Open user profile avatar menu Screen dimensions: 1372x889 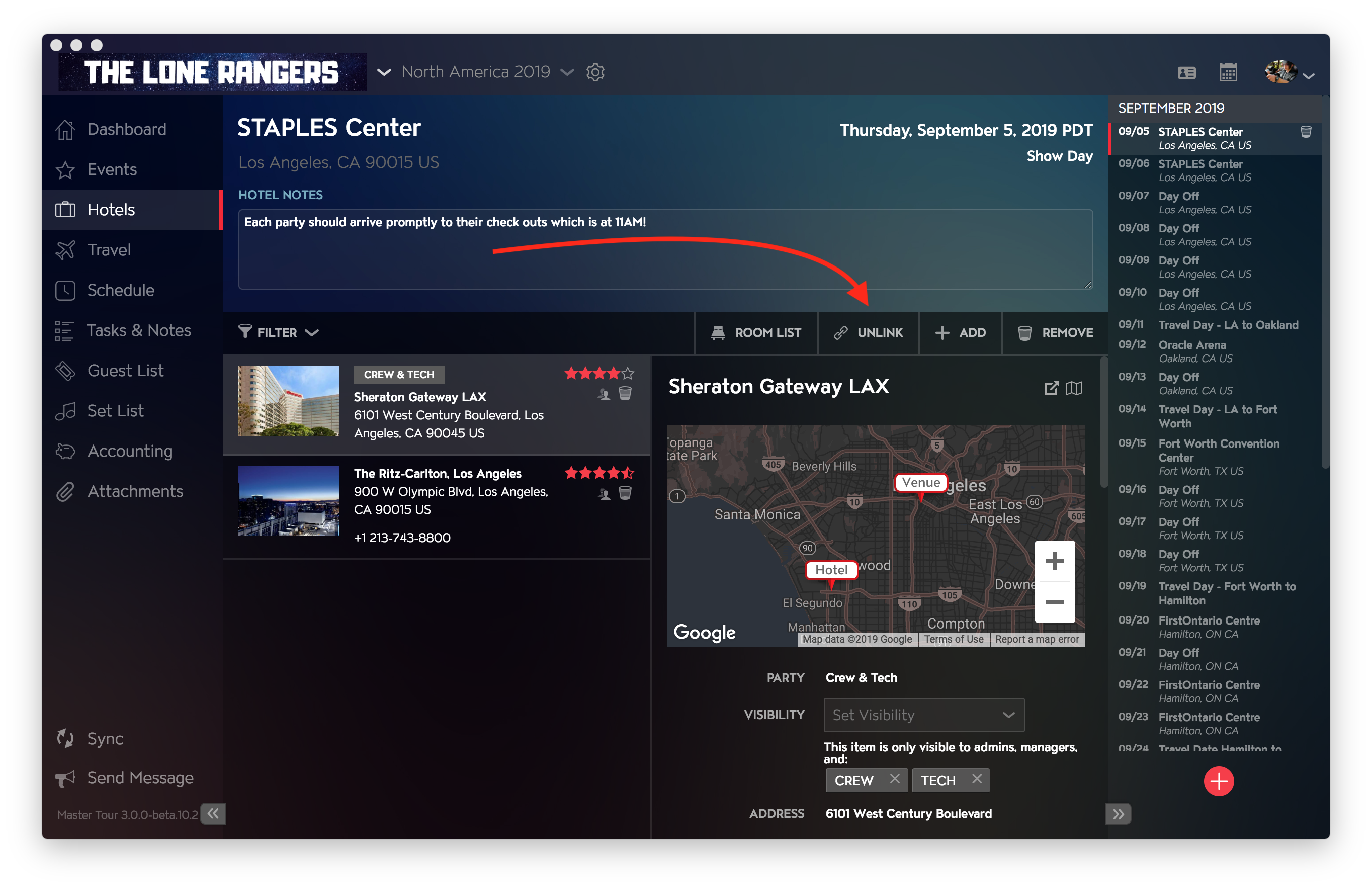tap(1289, 72)
